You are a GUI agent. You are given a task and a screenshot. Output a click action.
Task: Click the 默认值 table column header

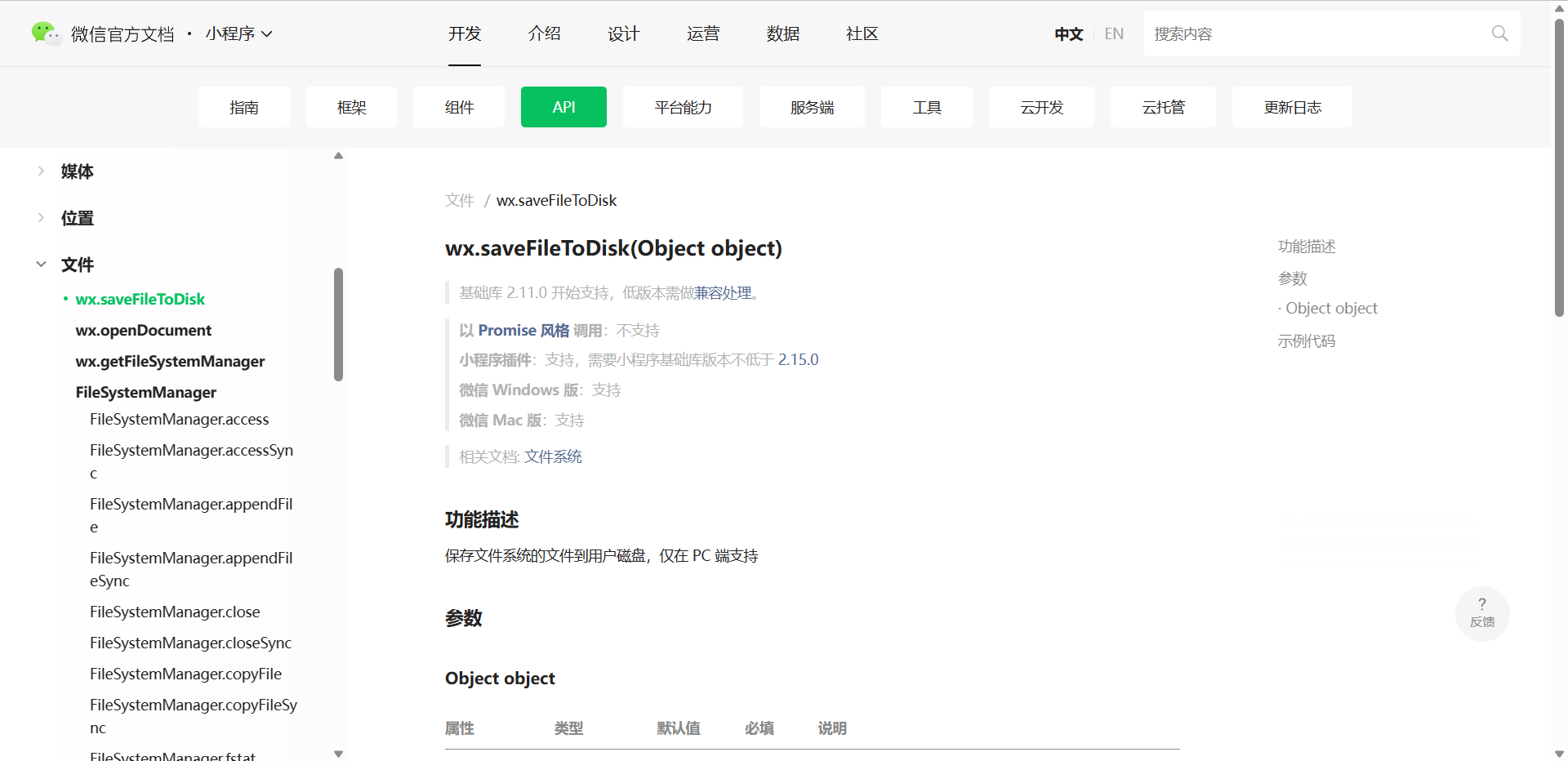[679, 728]
